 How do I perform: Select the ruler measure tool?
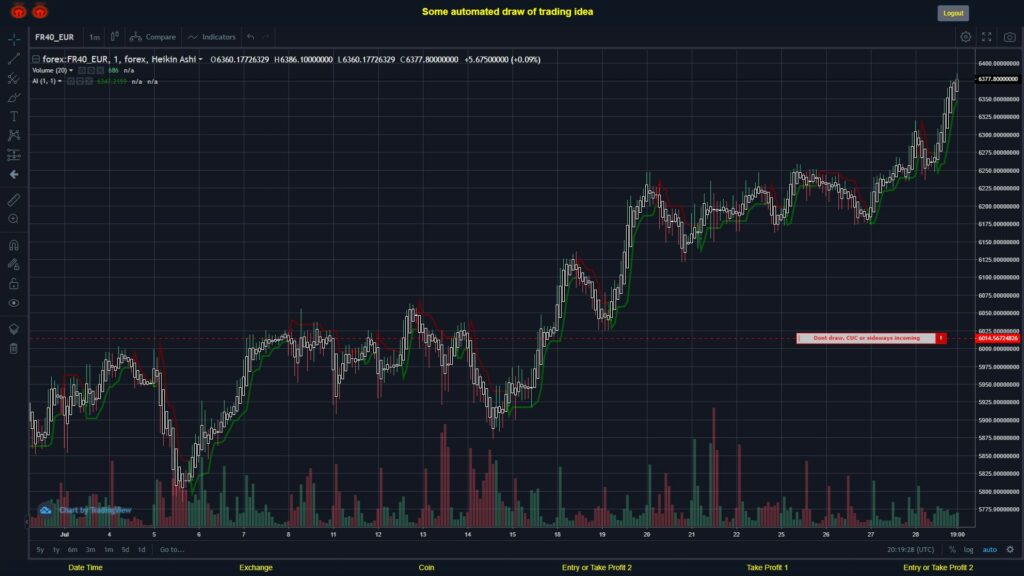[14, 200]
